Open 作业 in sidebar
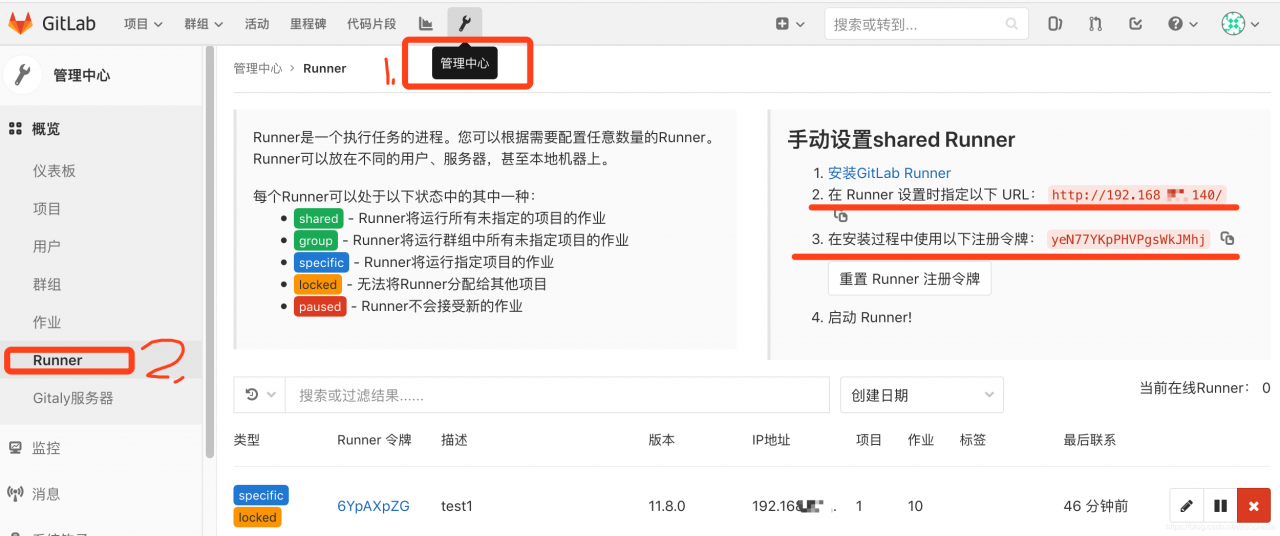The image size is (1280, 536). point(47,323)
